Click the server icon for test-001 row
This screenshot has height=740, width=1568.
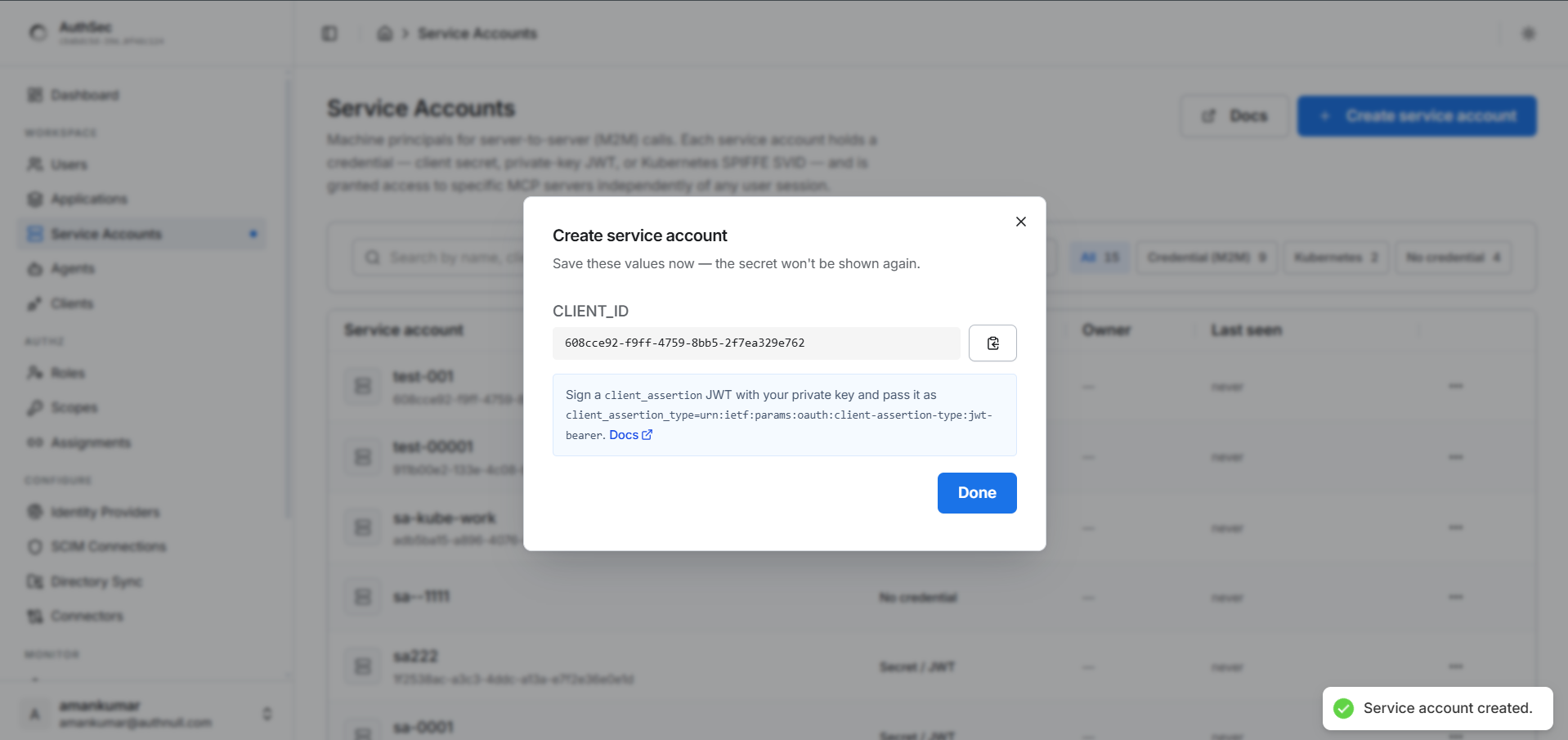tap(363, 386)
